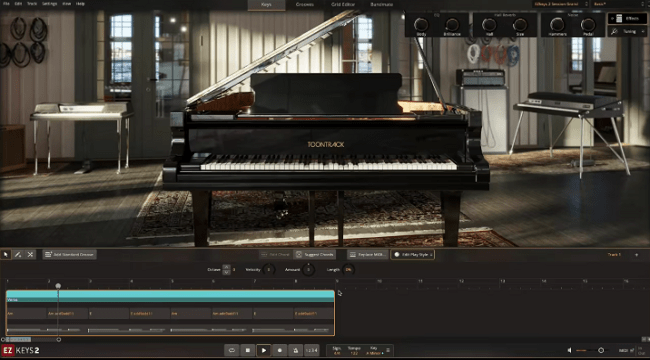
Task: Turn the Hammers noise knob
Action: [557, 24]
